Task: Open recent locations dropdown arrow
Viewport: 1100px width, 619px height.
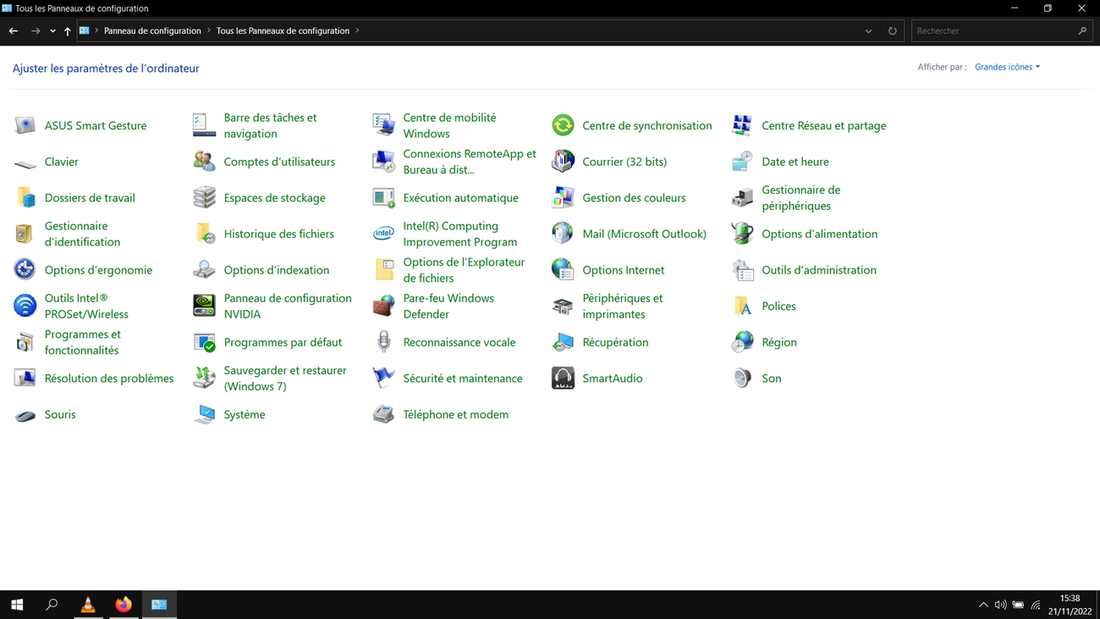Action: click(53, 31)
